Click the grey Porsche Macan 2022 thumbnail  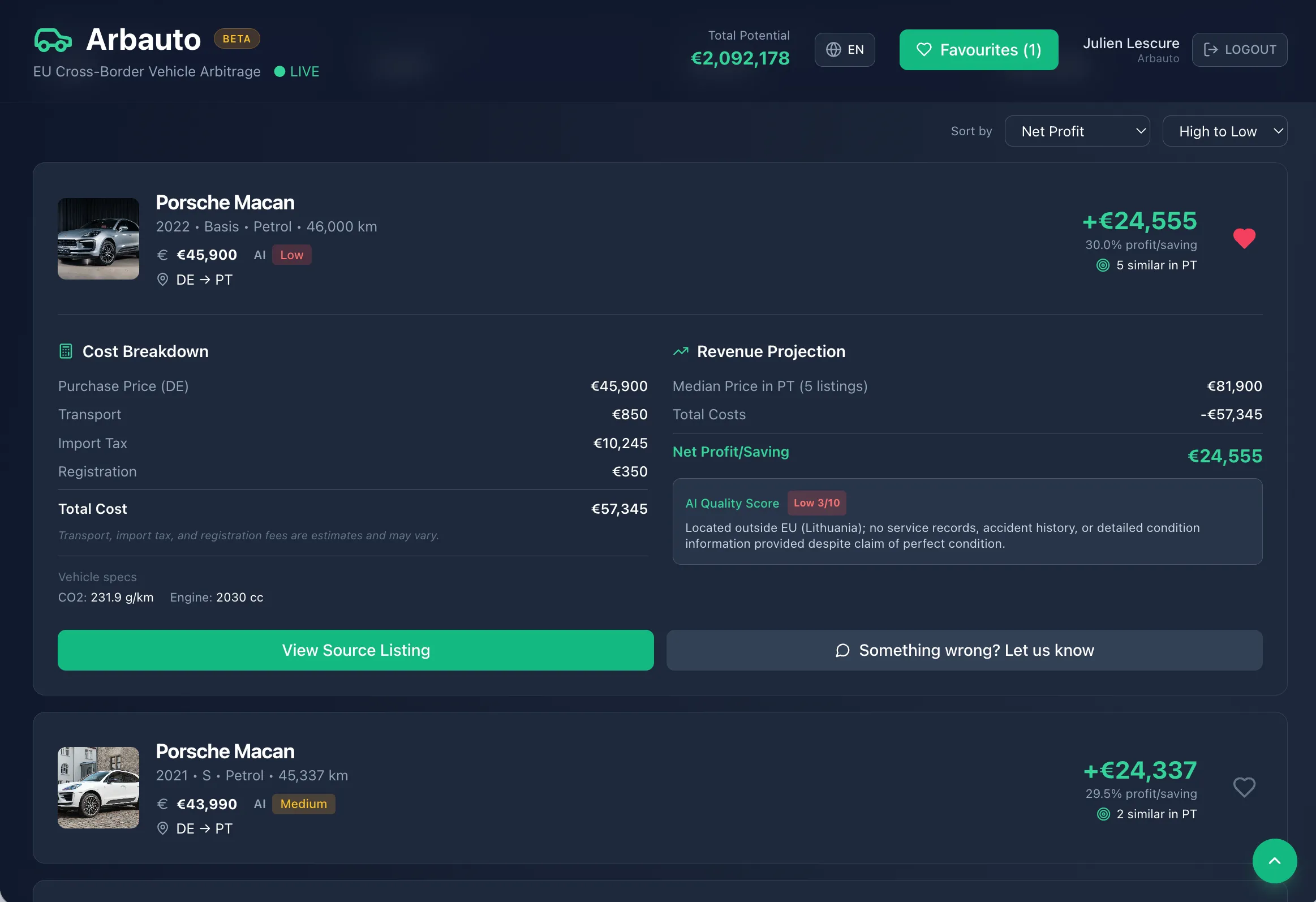click(98, 238)
